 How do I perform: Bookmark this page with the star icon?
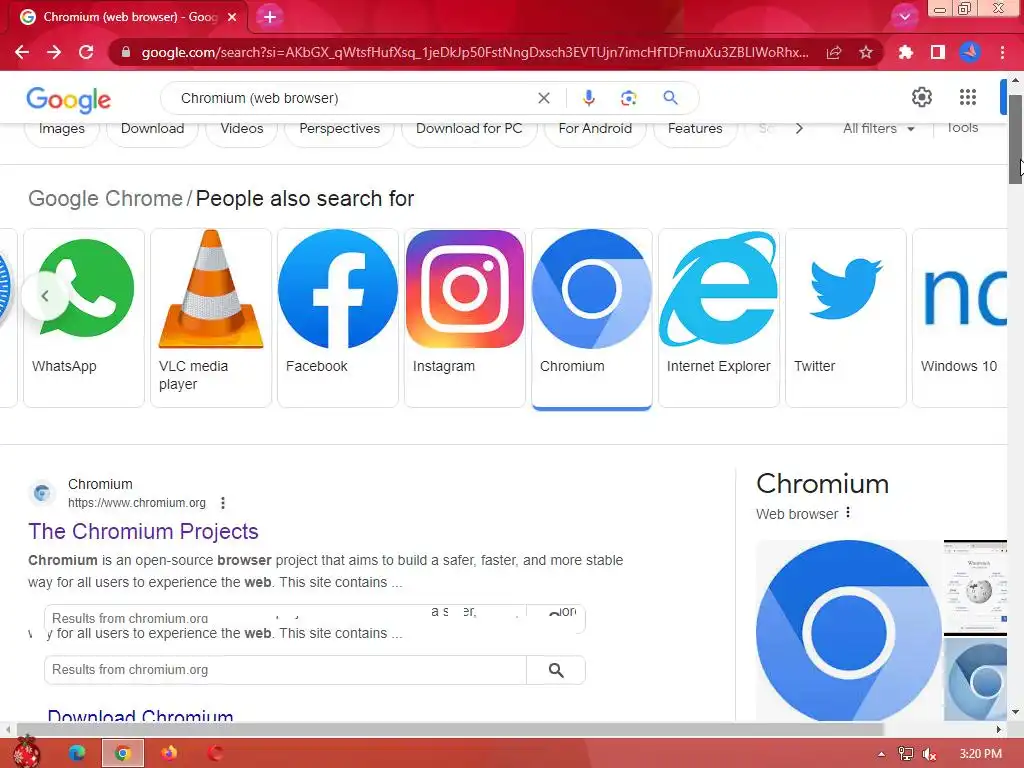[x=866, y=52]
